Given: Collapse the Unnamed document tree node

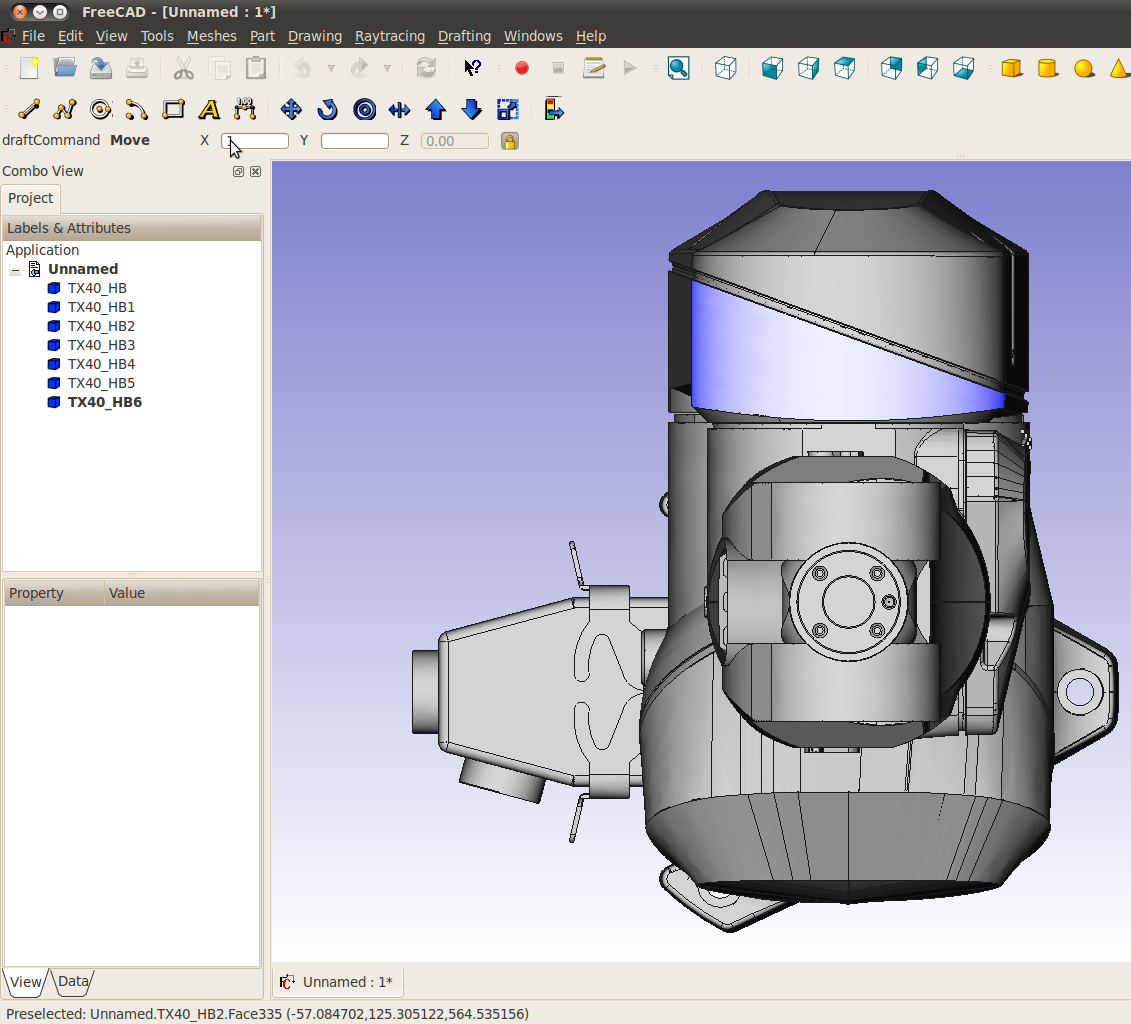Looking at the screenshot, I should point(15,270).
